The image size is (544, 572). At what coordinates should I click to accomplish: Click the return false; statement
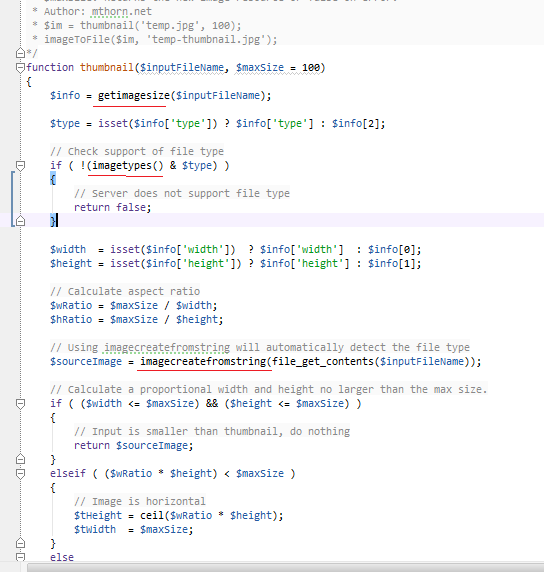112,207
